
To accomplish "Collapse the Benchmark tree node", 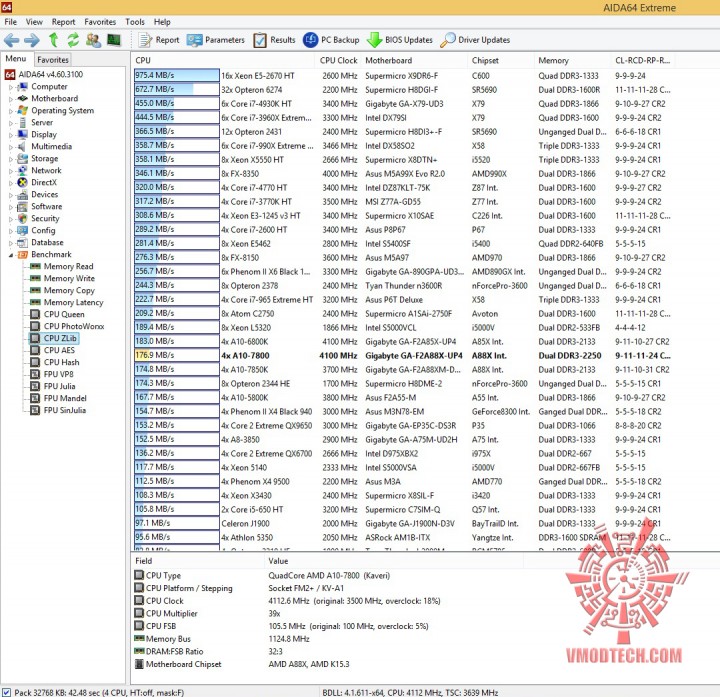I will point(11,255).
